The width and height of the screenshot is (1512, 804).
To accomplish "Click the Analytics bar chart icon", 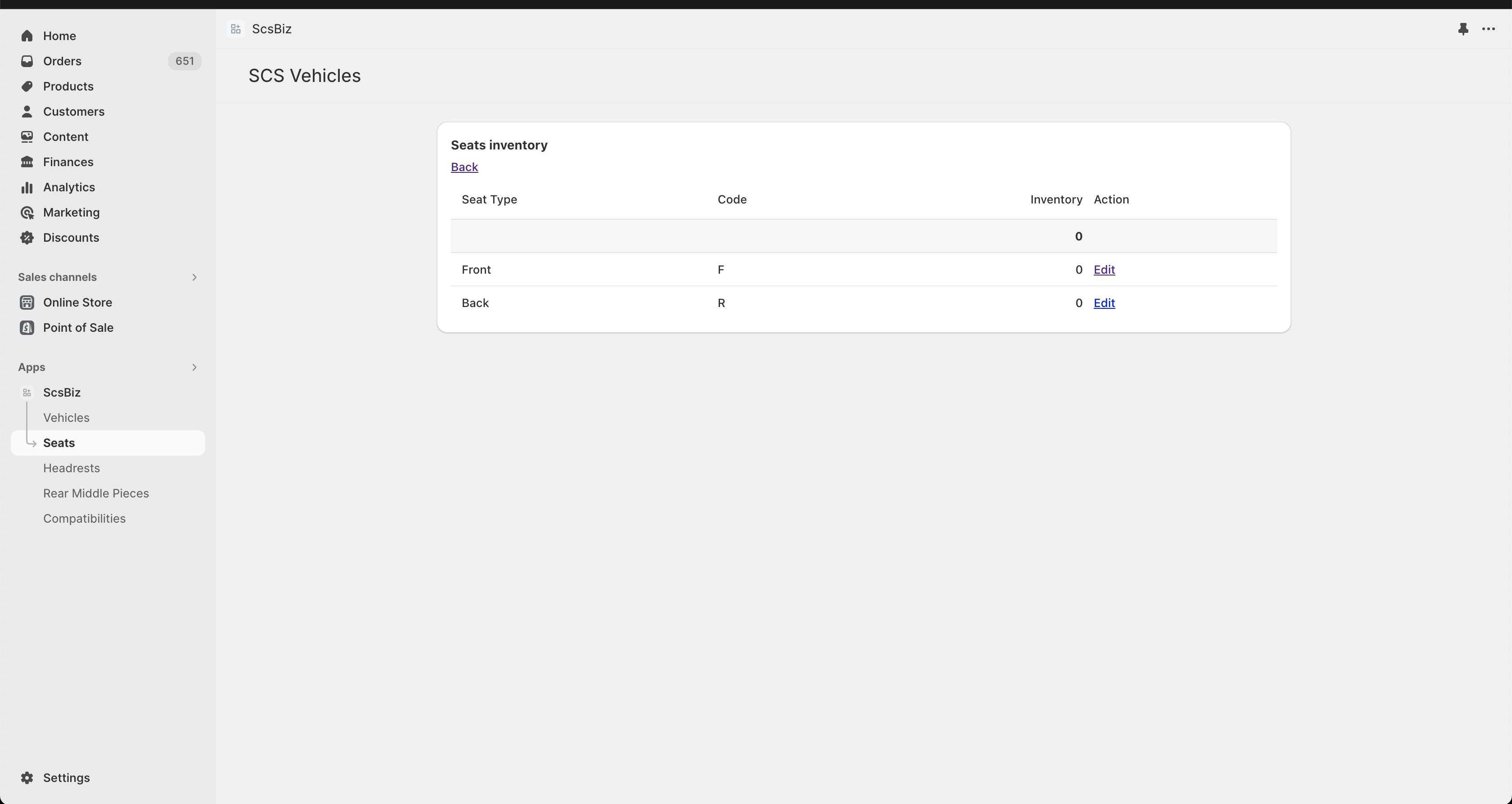I will (27, 187).
